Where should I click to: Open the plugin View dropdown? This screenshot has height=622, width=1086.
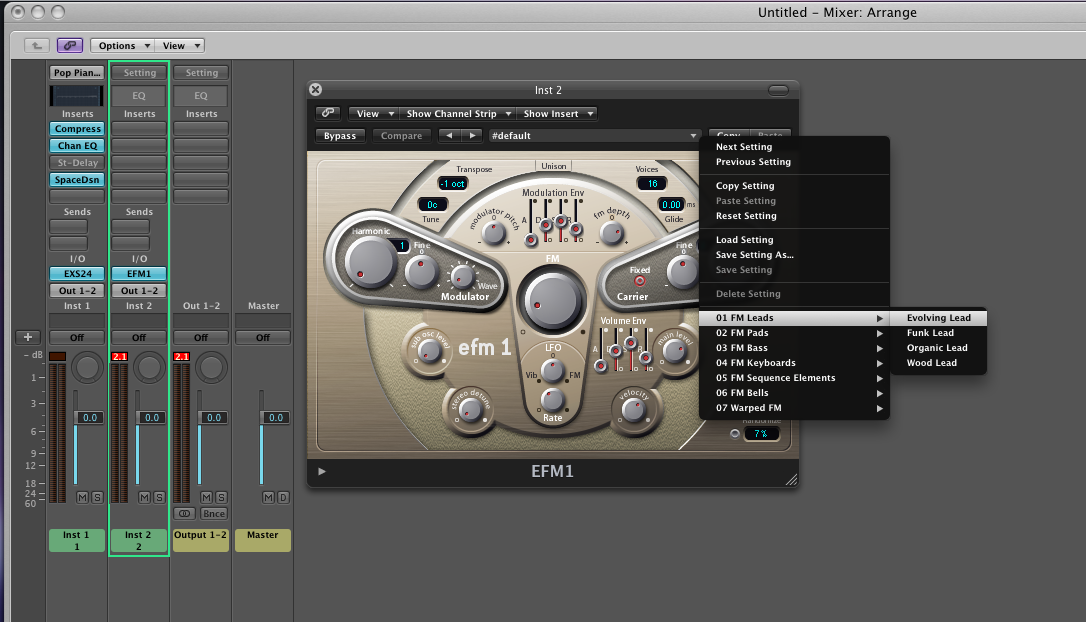(373, 114)
